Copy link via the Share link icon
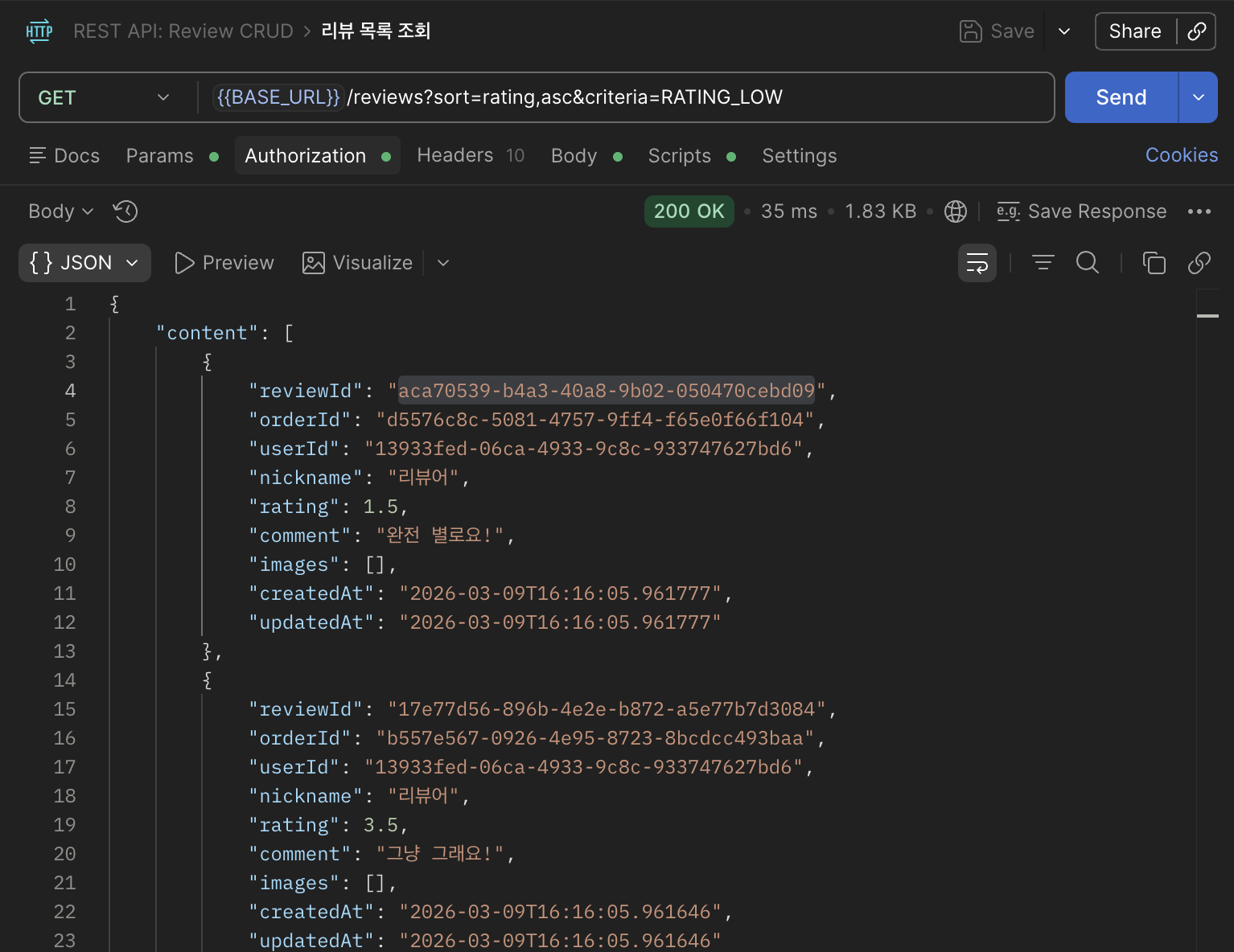1234x952 pixels. pos(1197,31)
